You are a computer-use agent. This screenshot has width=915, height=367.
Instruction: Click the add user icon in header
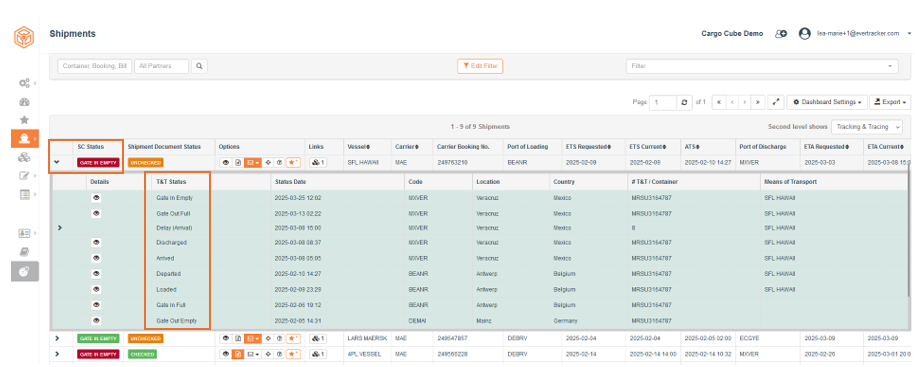point(781,34)
